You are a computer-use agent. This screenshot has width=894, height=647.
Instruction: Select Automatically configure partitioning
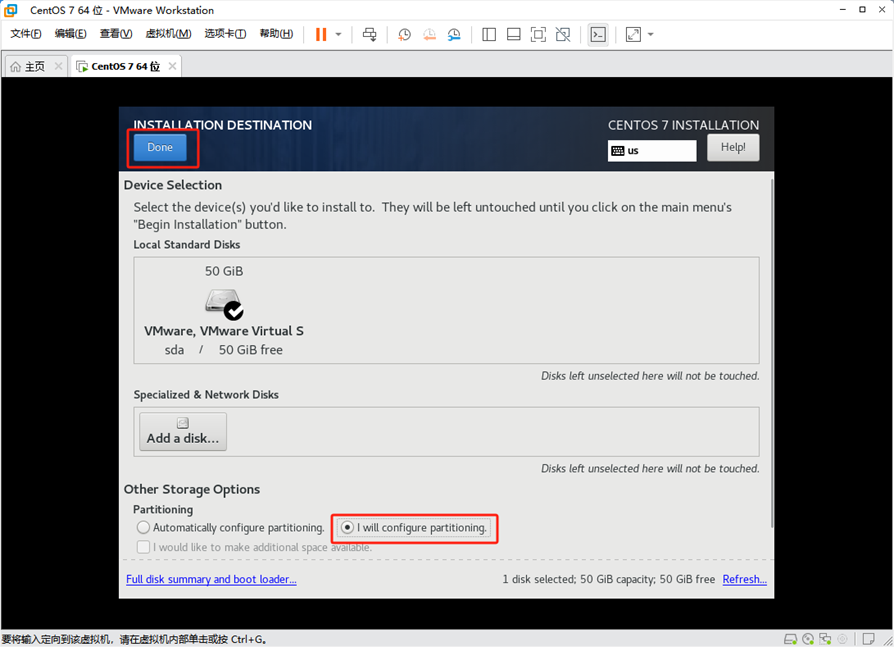[230, 528]
